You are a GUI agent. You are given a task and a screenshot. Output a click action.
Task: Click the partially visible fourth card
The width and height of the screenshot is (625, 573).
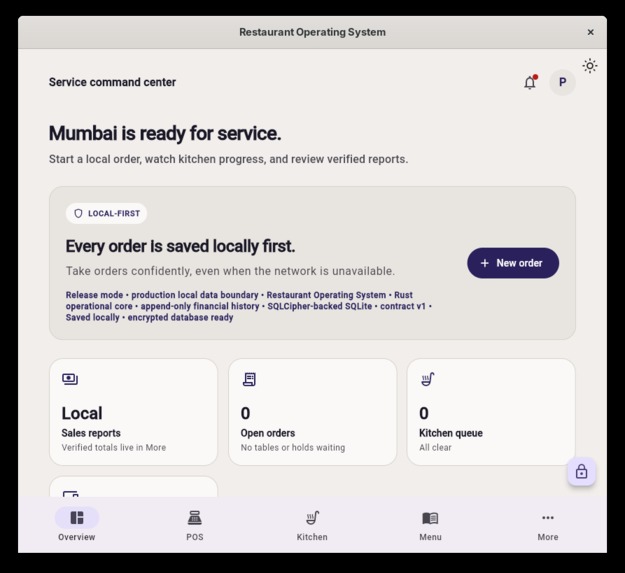[x=134, y=486]
